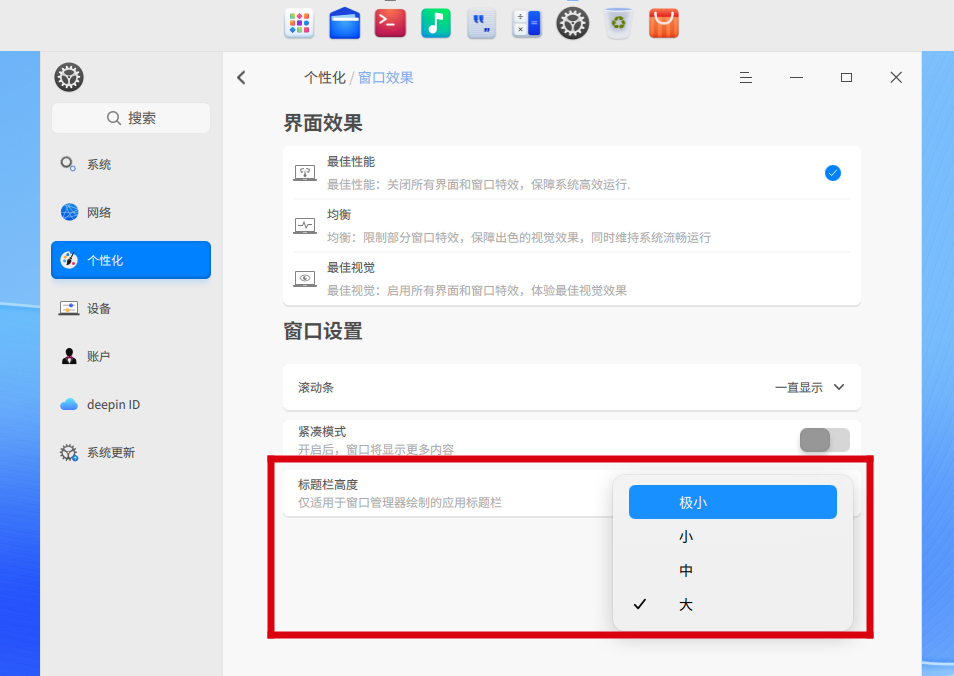This screenshot has height=676, width=954.
Task: Open the file manager from the dock
Action: 344,24
